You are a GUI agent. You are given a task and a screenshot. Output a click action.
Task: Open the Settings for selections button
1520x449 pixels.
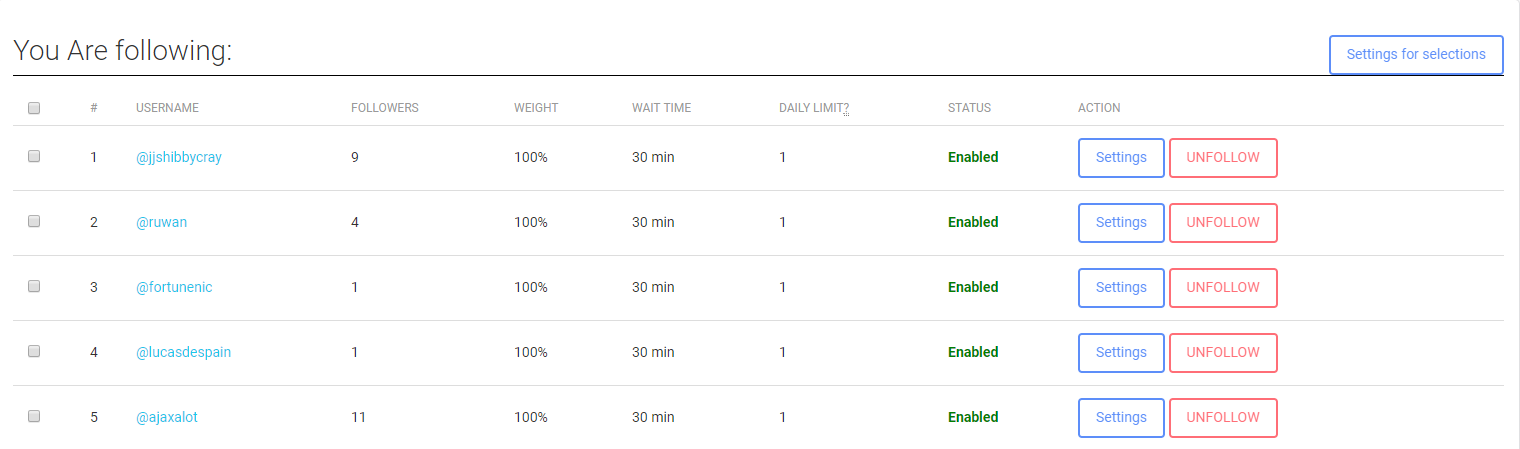tap(1416, 54)
